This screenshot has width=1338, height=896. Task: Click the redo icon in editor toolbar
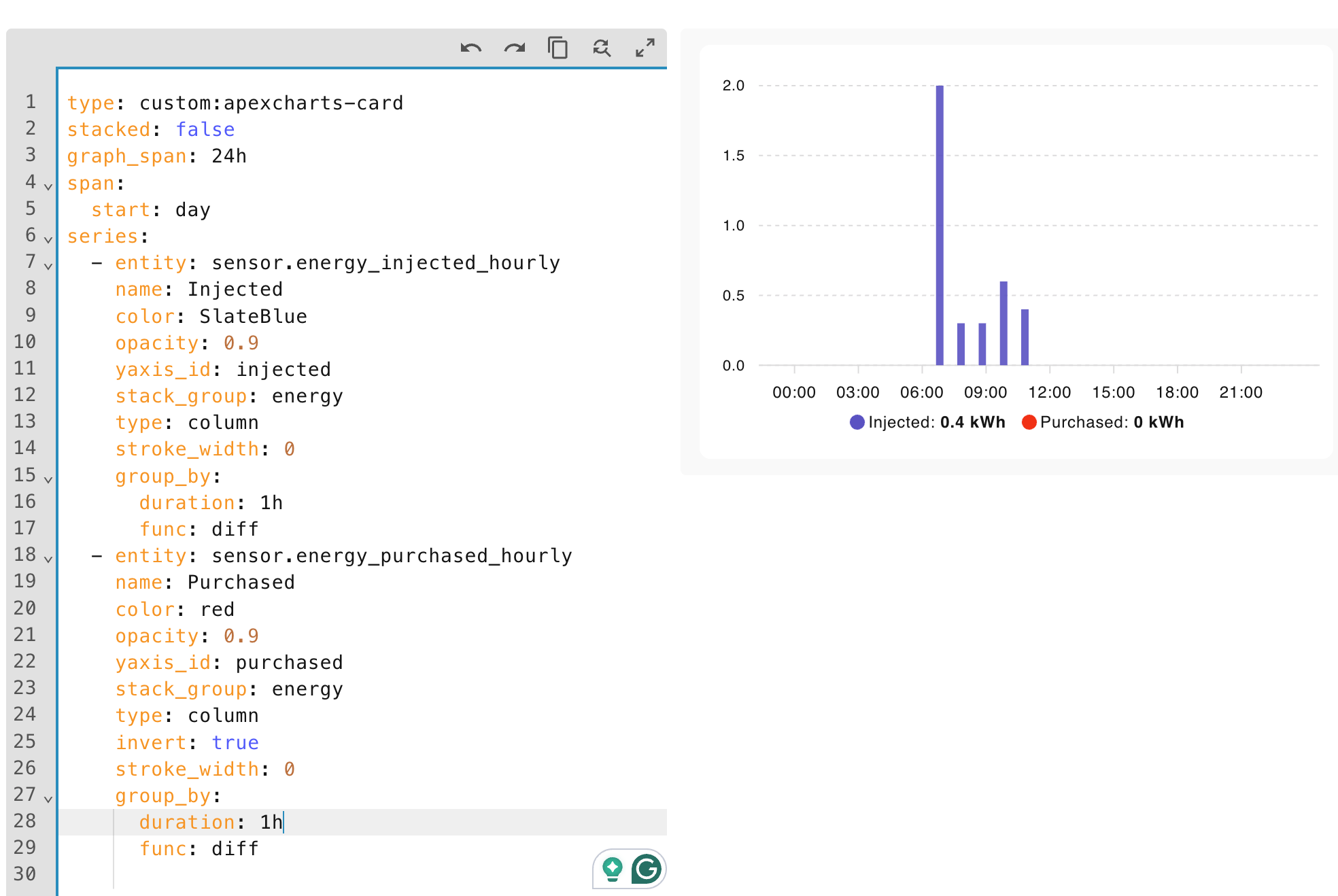tap(515, 48)
